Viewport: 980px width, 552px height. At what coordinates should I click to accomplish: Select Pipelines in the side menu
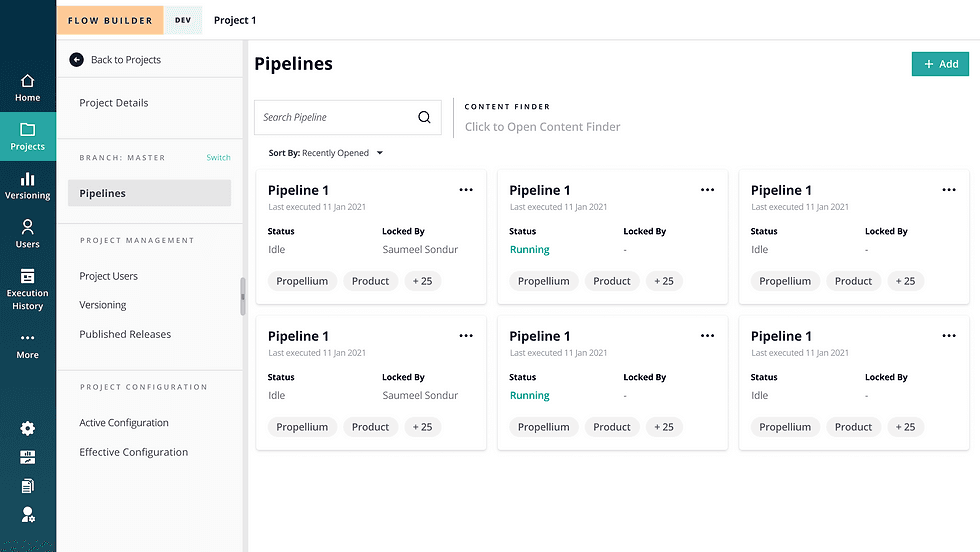(149, 193)
